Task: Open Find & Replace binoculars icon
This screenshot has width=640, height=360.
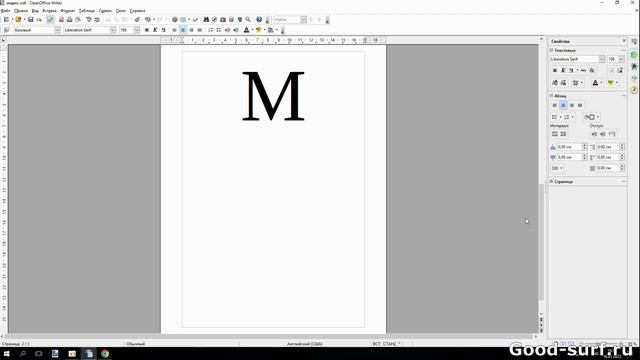Action: tap(206, 20)
